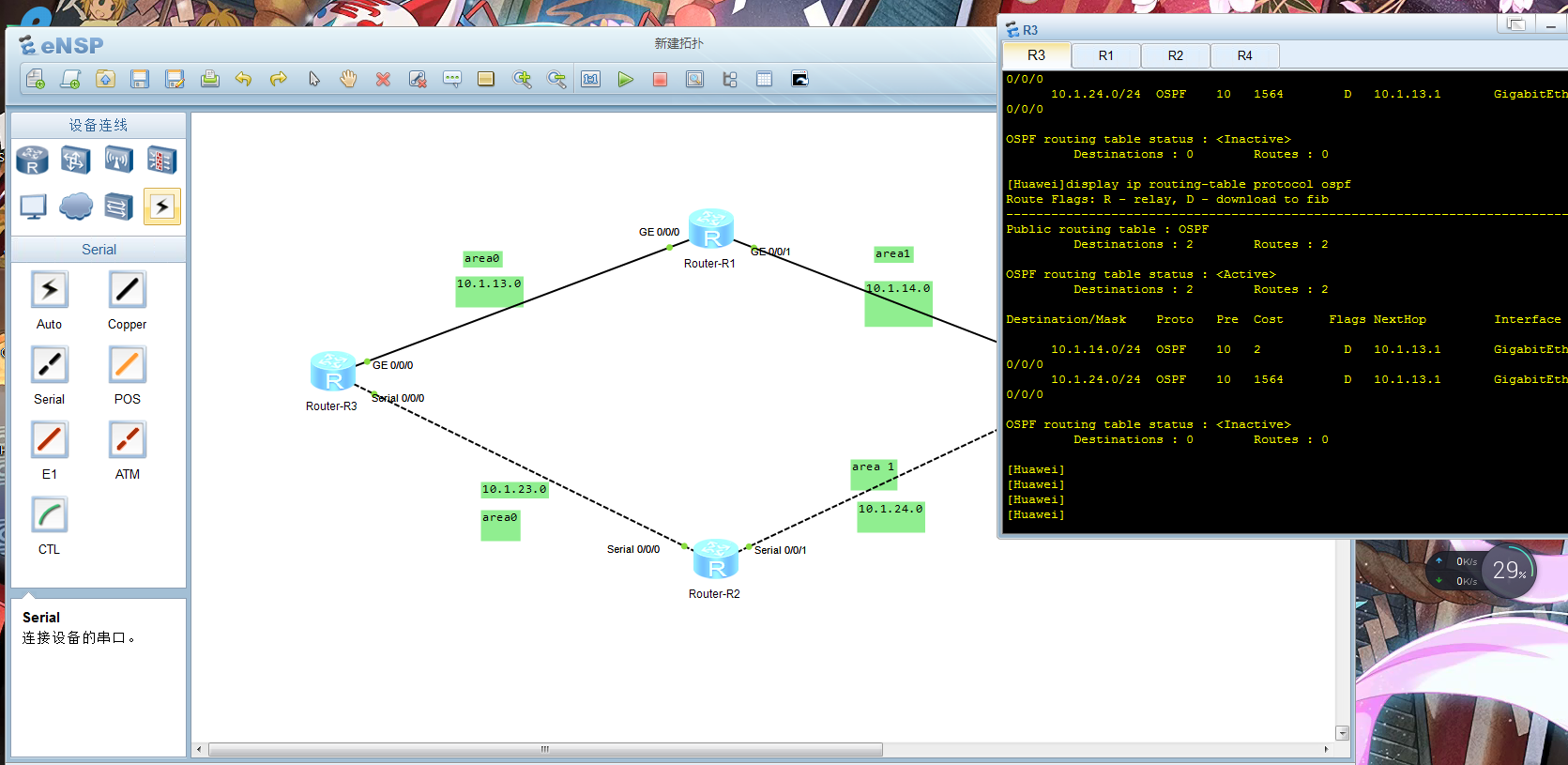Reset canvas zoom to 1:1
Image resolution: width=1568 pixels, height=765 pixels.
(x=590, y=79)
